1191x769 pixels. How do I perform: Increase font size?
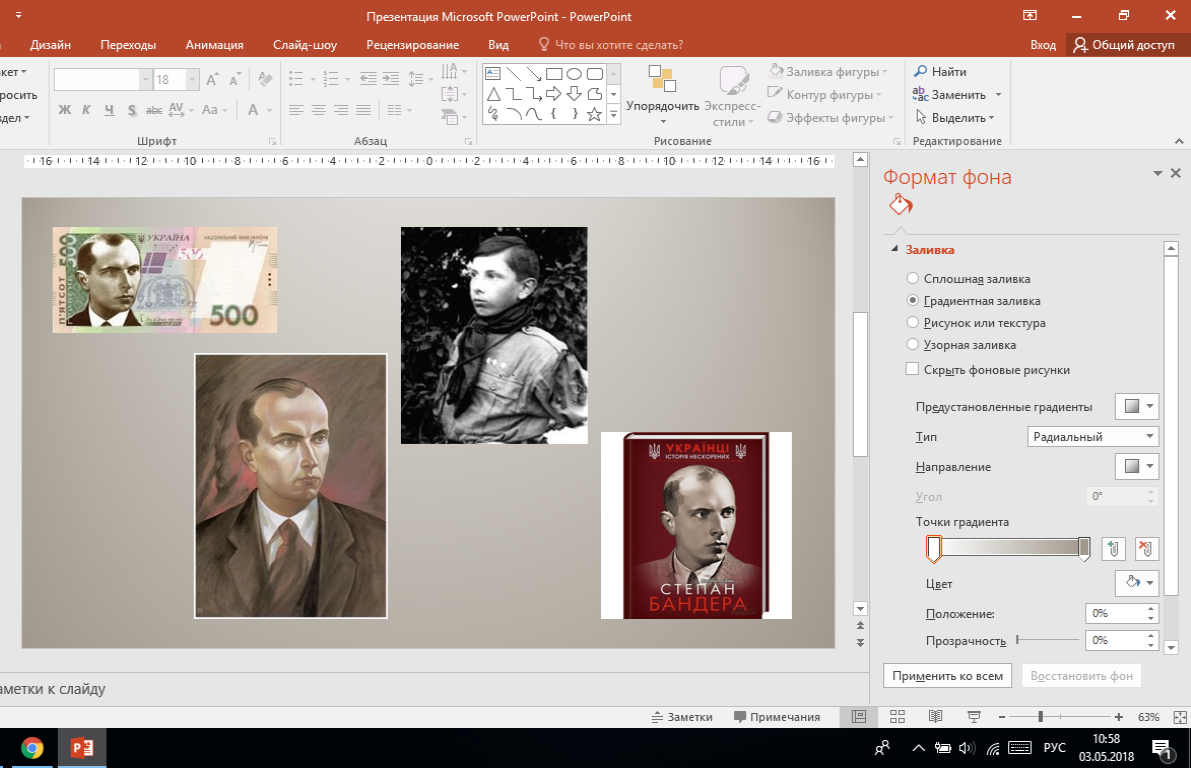(x=213, y=79)
